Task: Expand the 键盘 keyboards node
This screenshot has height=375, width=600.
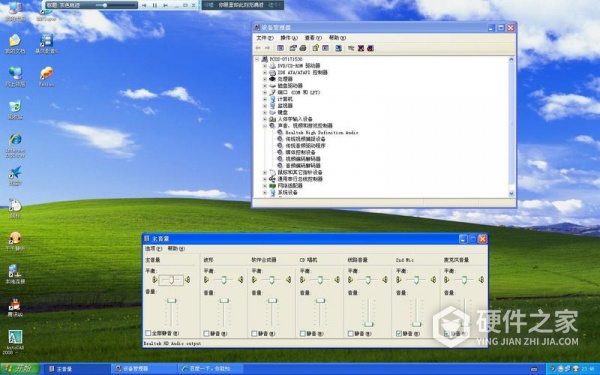Action: [265, 112]
